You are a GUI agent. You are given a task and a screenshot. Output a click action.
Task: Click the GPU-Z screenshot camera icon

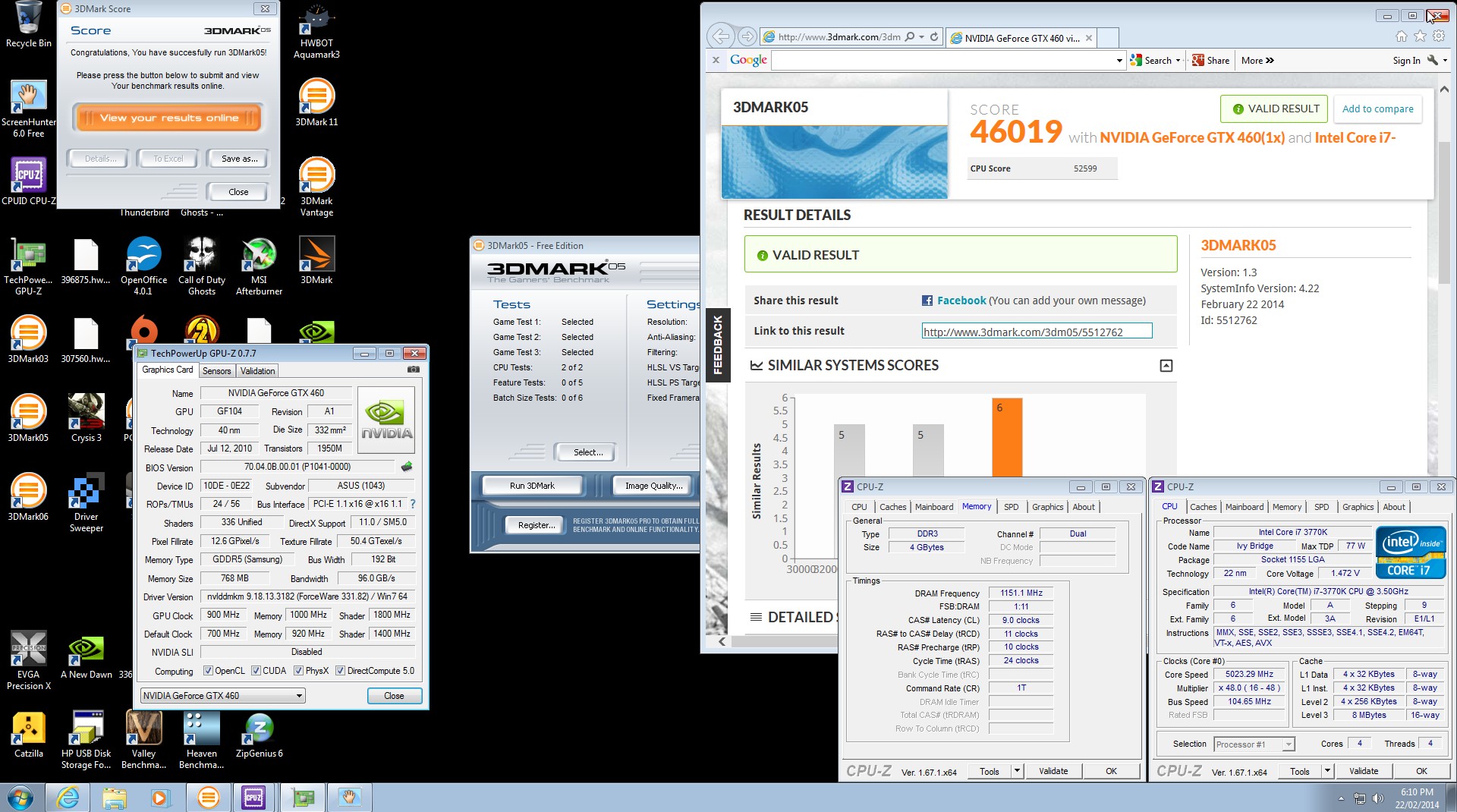(x=414, y=370)
